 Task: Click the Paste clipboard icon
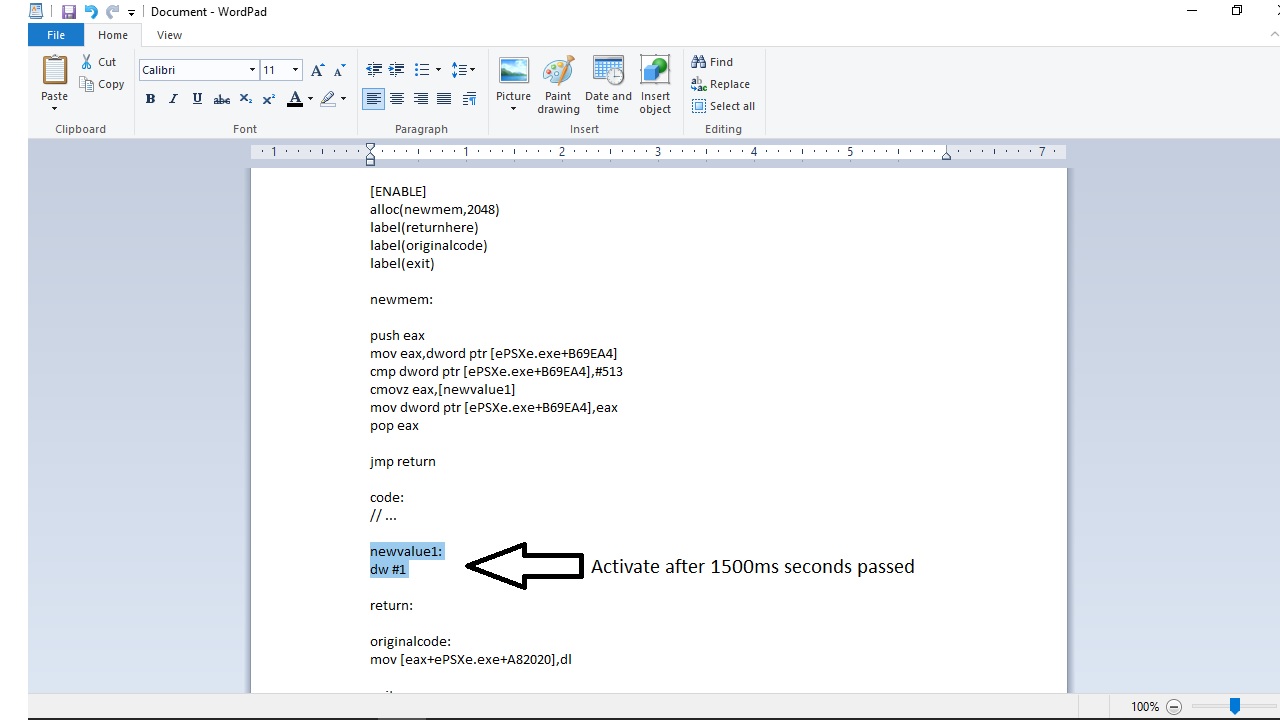pos(54,72)
